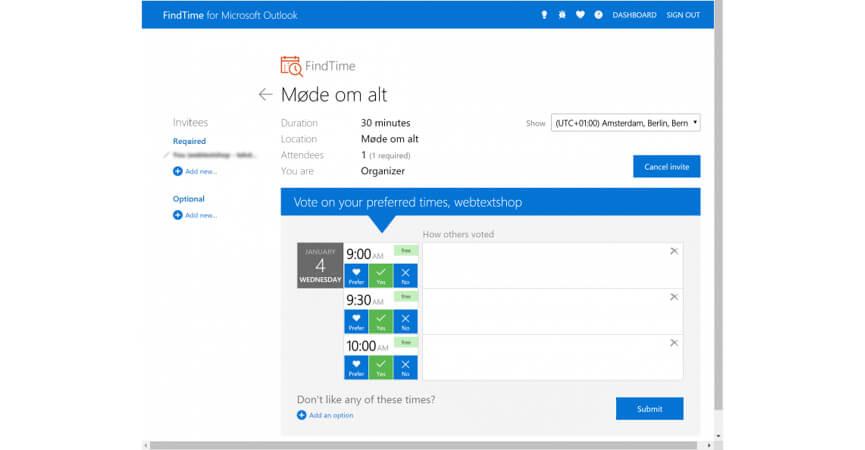Submit the time votes
865x450 pixels.
pyautogui.click(x=649, y=408)
